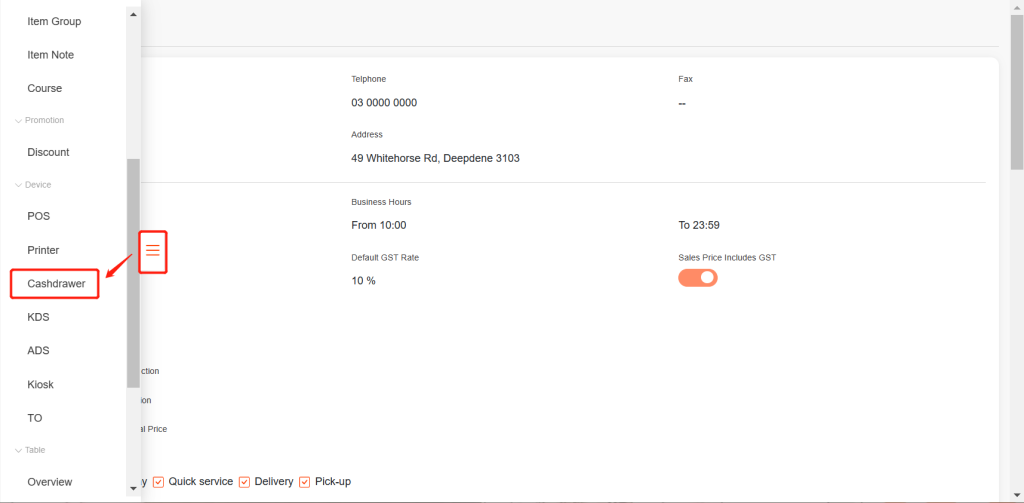The image size is (1024, 503).
Task: Select Item Group in the sidebar
Action: 54,21
